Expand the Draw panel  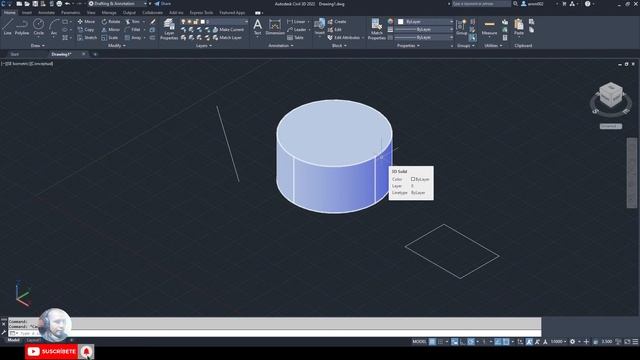tap(38, 46)
